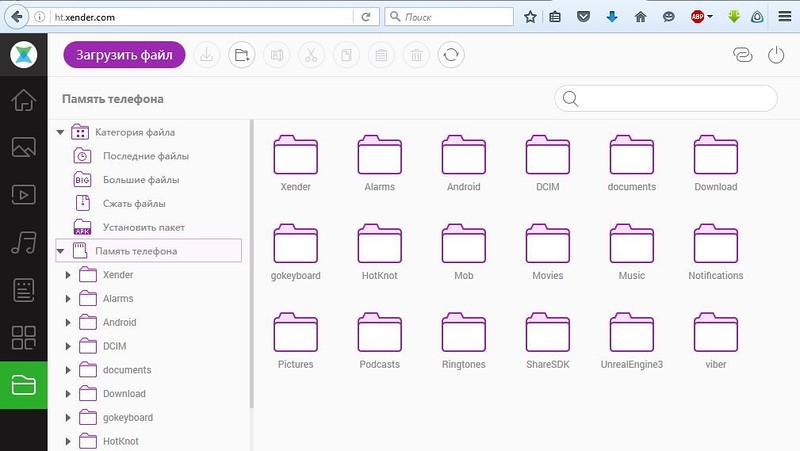The height and width of the screenshot is (451, 800).
Task: Expand the DCIM folder in the tree
Action: (x=68, y=346)
